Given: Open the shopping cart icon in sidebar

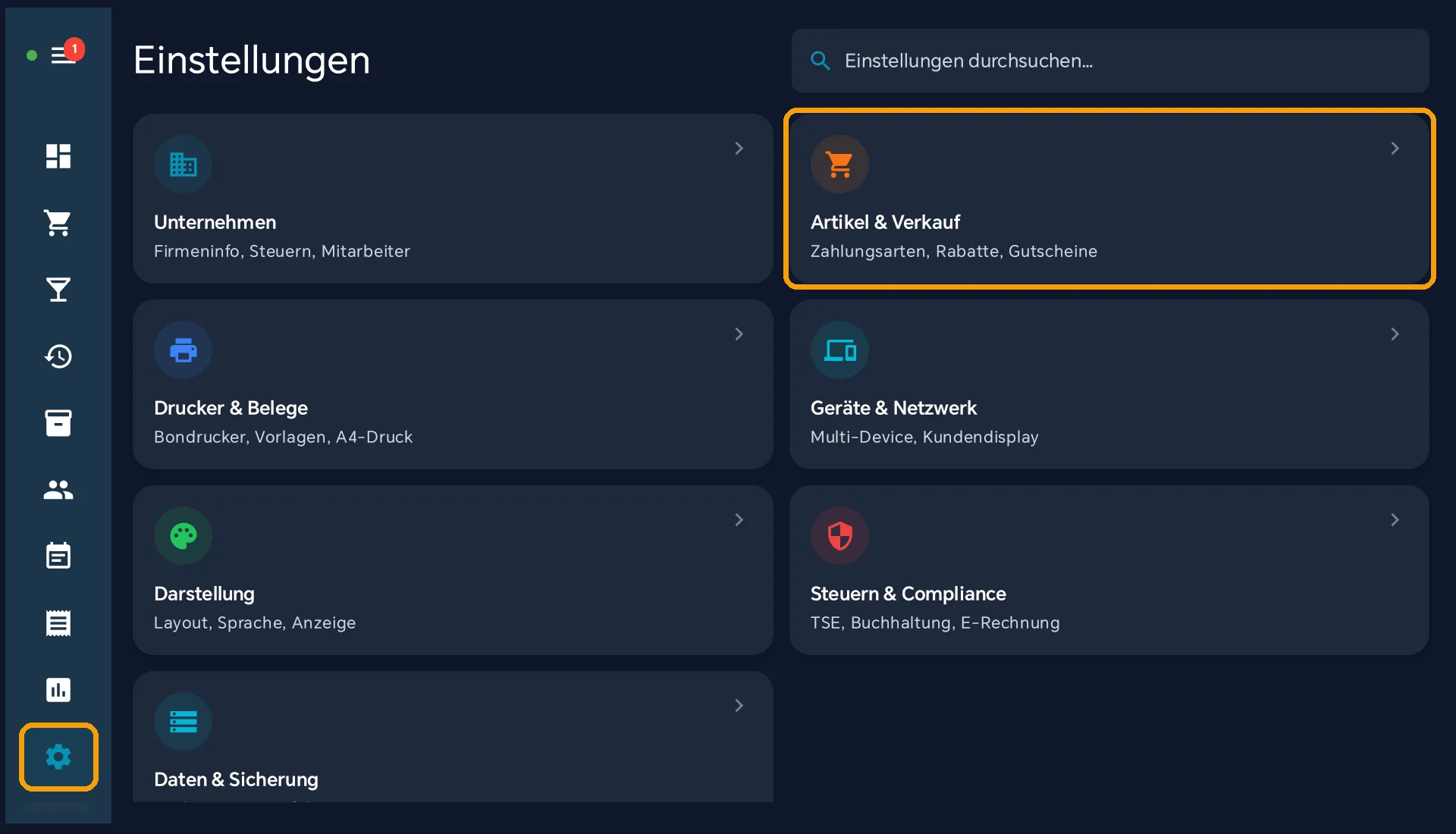Looking at the screenshot, I should [58, 223].
